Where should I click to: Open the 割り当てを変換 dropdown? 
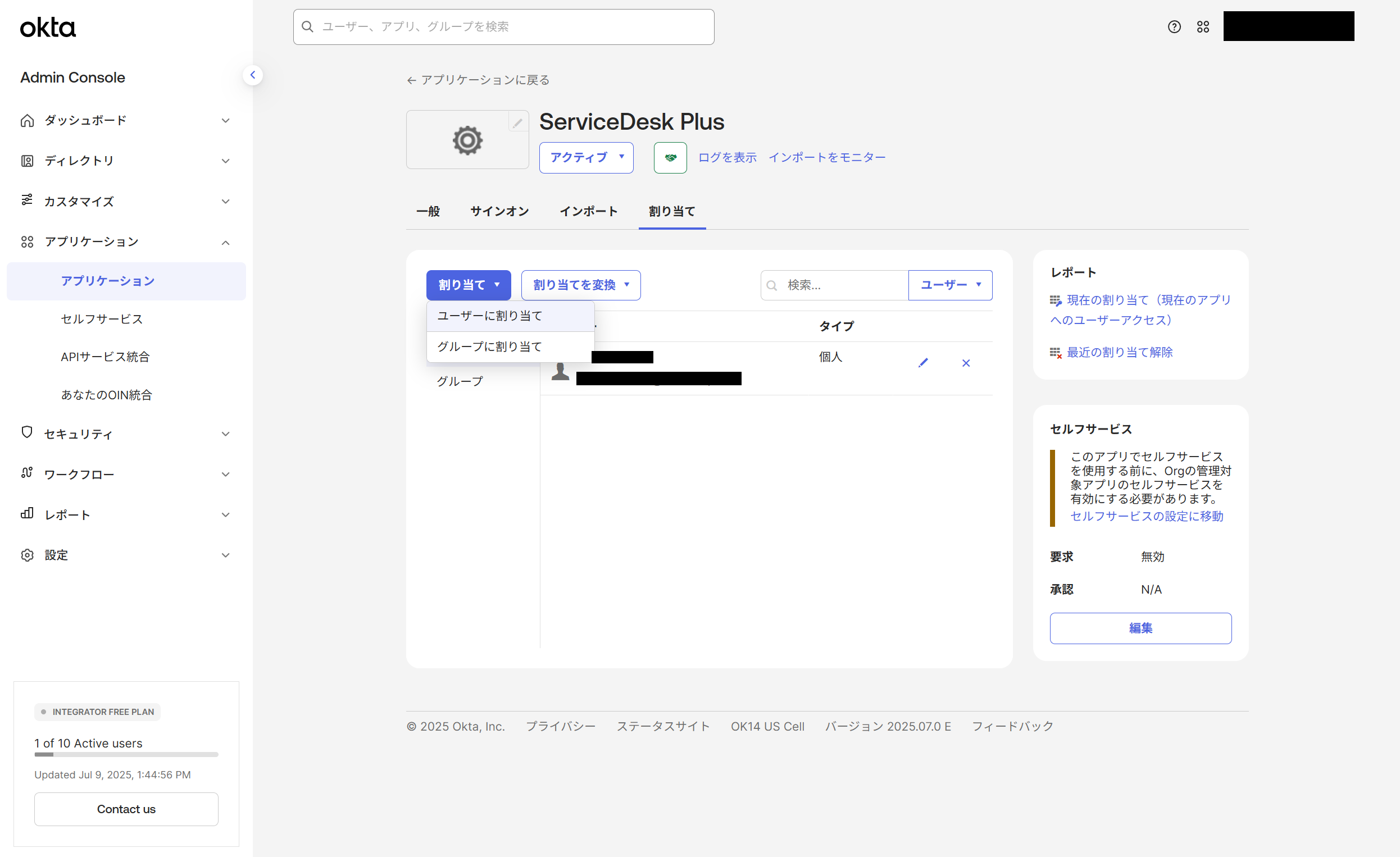(x=580, y=285)
